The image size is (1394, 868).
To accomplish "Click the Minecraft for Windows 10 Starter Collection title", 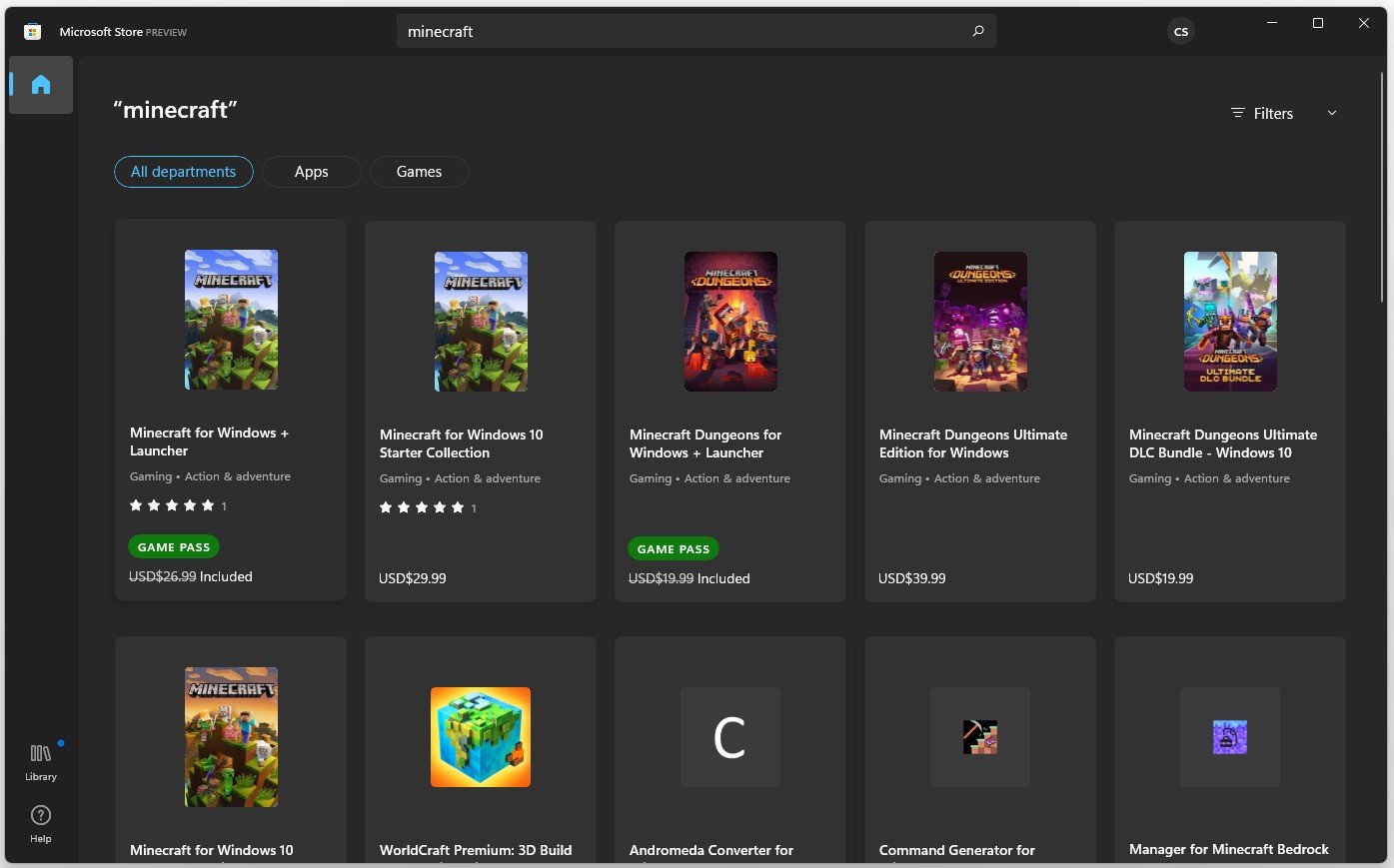I will tap(462, 443).
